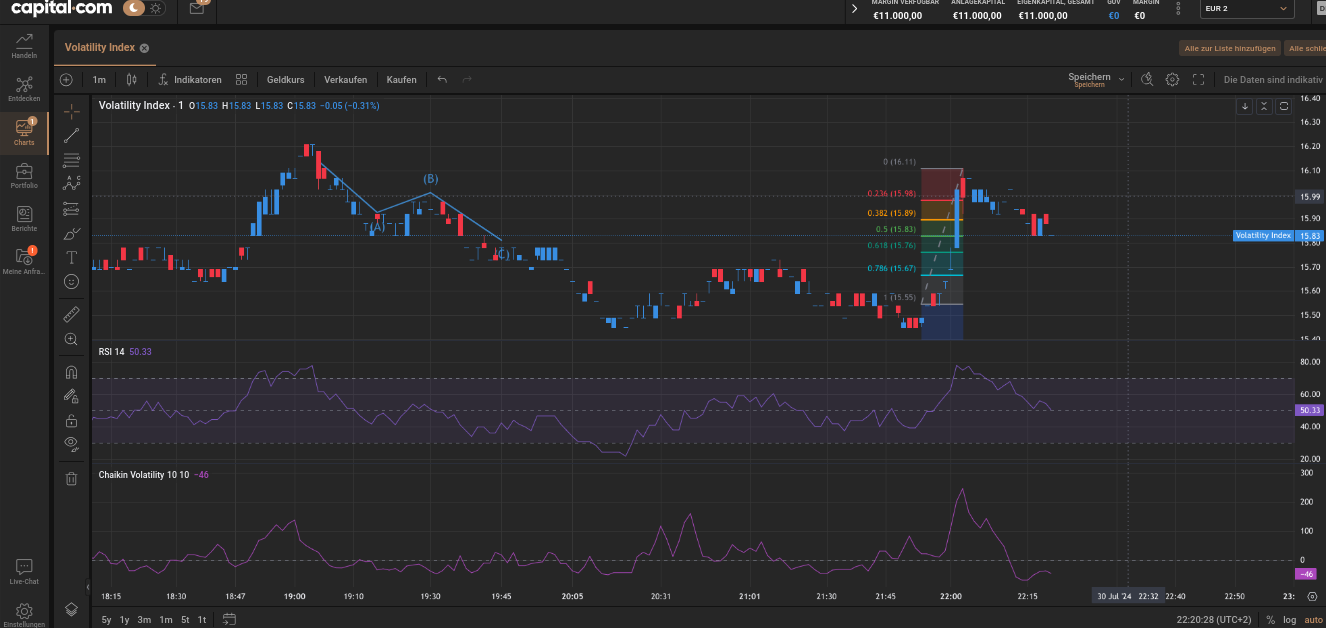
Task: Collapse the drawing toolbar side arrow
Action: pos(88,587)
